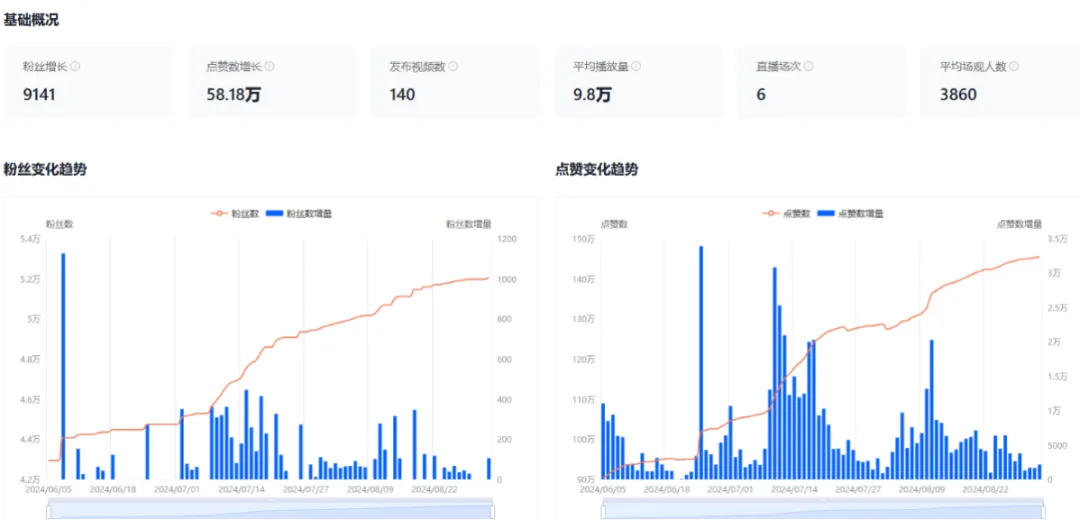The width and height of the screenshot is (1080, 520).
Task: Click the info icon beside 平均场观人数
Action: click(x=1014, y=67)
